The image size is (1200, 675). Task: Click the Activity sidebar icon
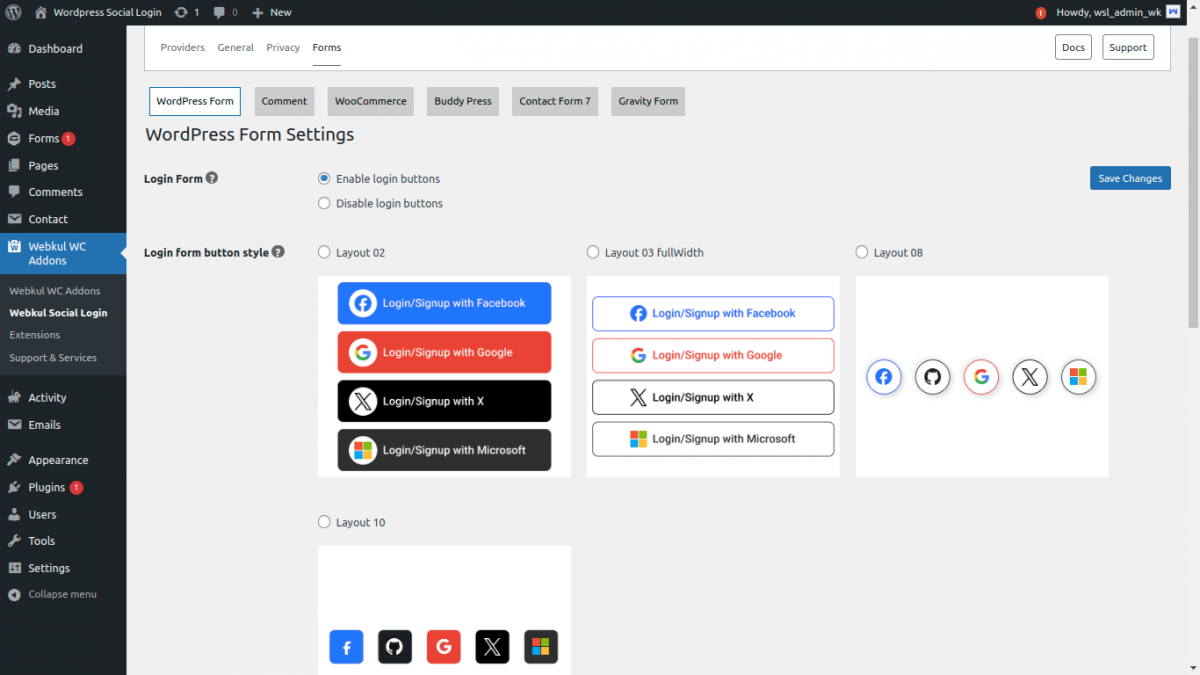click(14, 397)
